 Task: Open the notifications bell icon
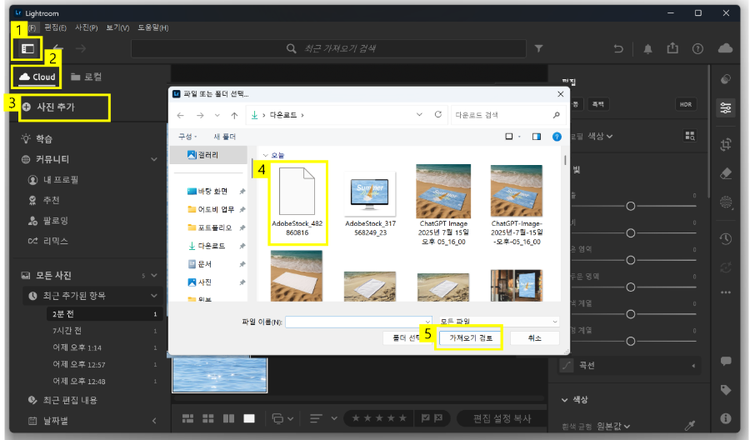click(648, 49)
